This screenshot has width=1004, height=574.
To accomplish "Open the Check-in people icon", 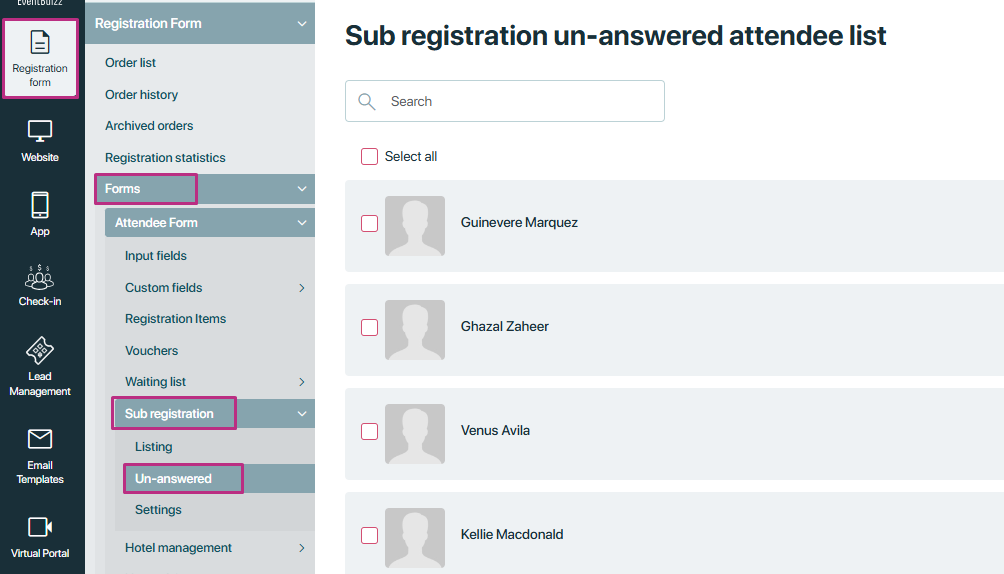I will (40, 277).
